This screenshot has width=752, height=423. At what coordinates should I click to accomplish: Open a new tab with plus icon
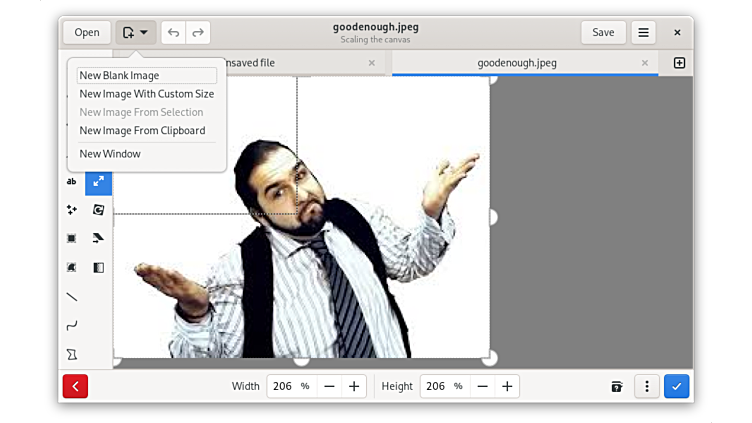coord(679,63)
